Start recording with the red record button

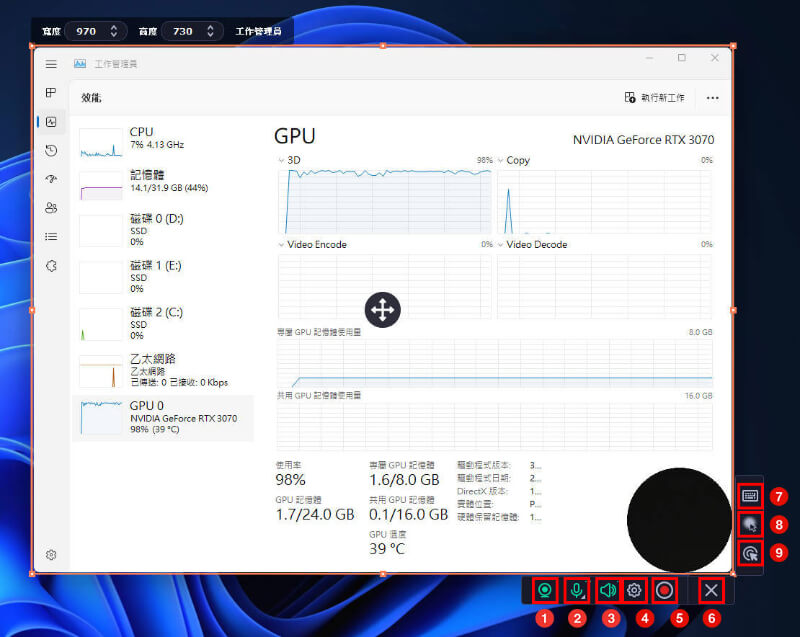(664, 591)
